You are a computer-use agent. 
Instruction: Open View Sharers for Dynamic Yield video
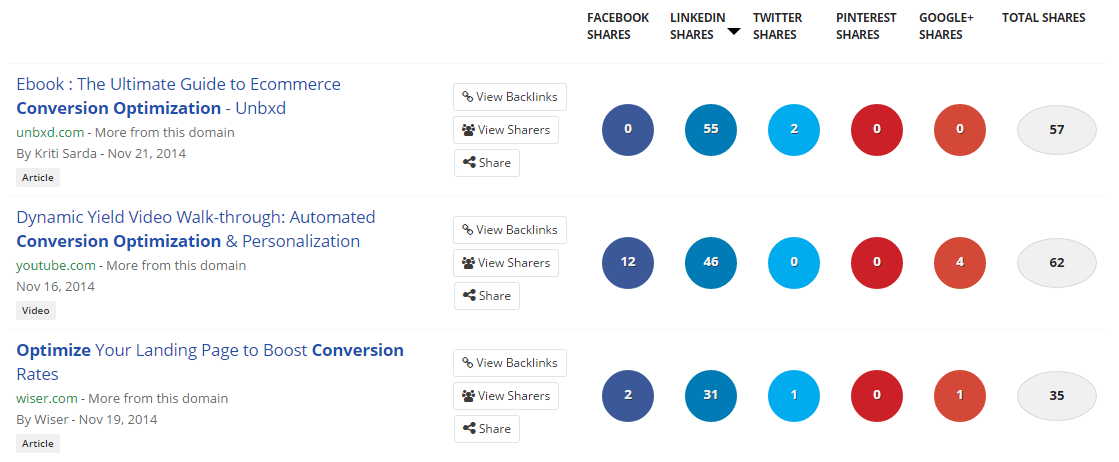506,263
